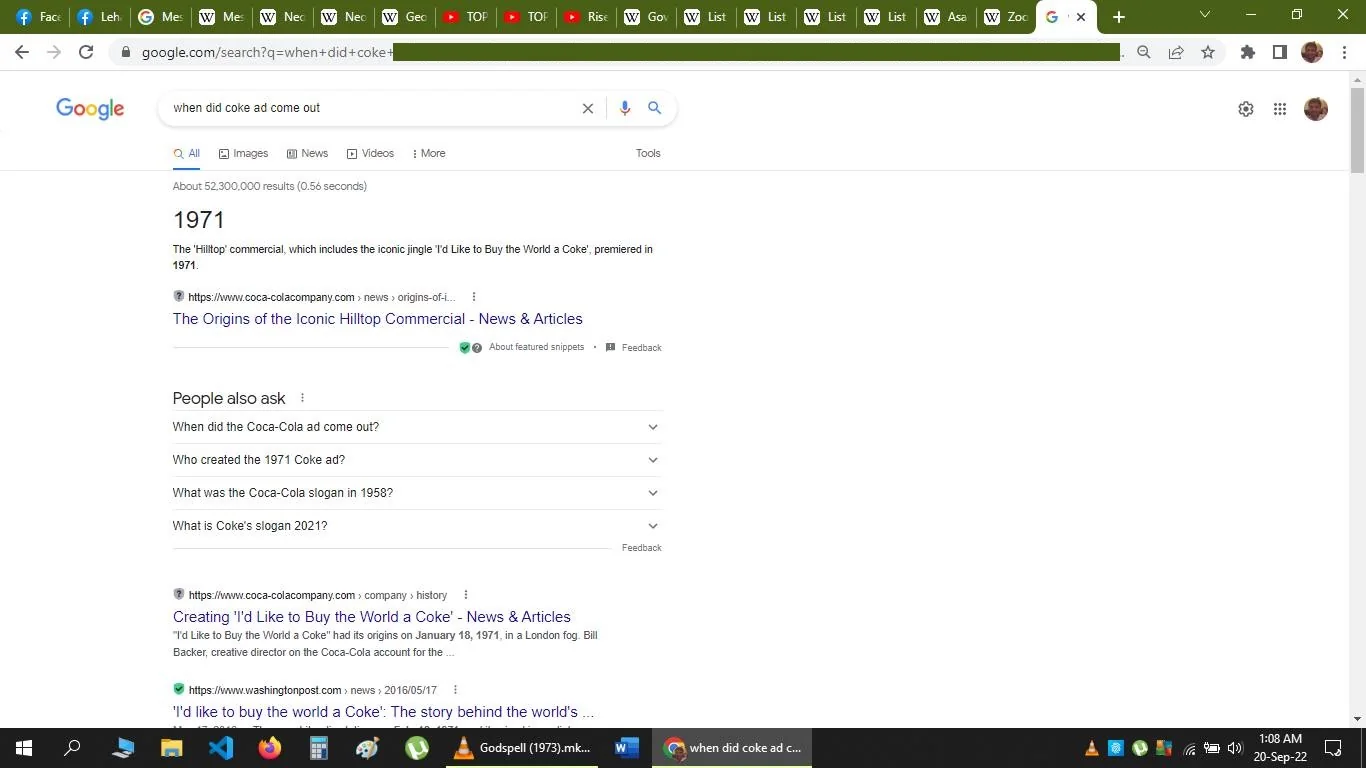The width and height of the screenshot is (1366, 768).
Task: Close the active Google search tab
Action: pos(1081,17)
